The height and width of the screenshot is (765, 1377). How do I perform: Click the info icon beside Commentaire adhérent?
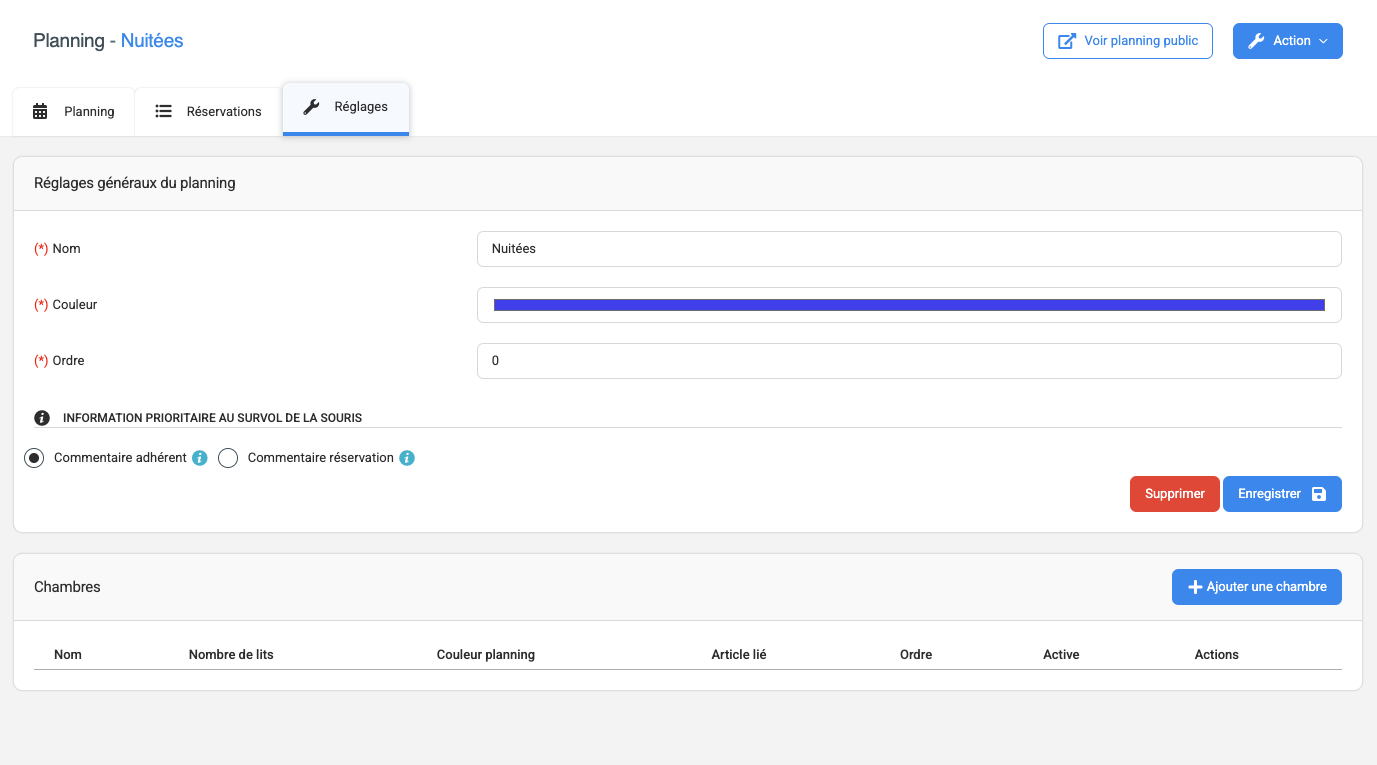click(x=200, y=458)
